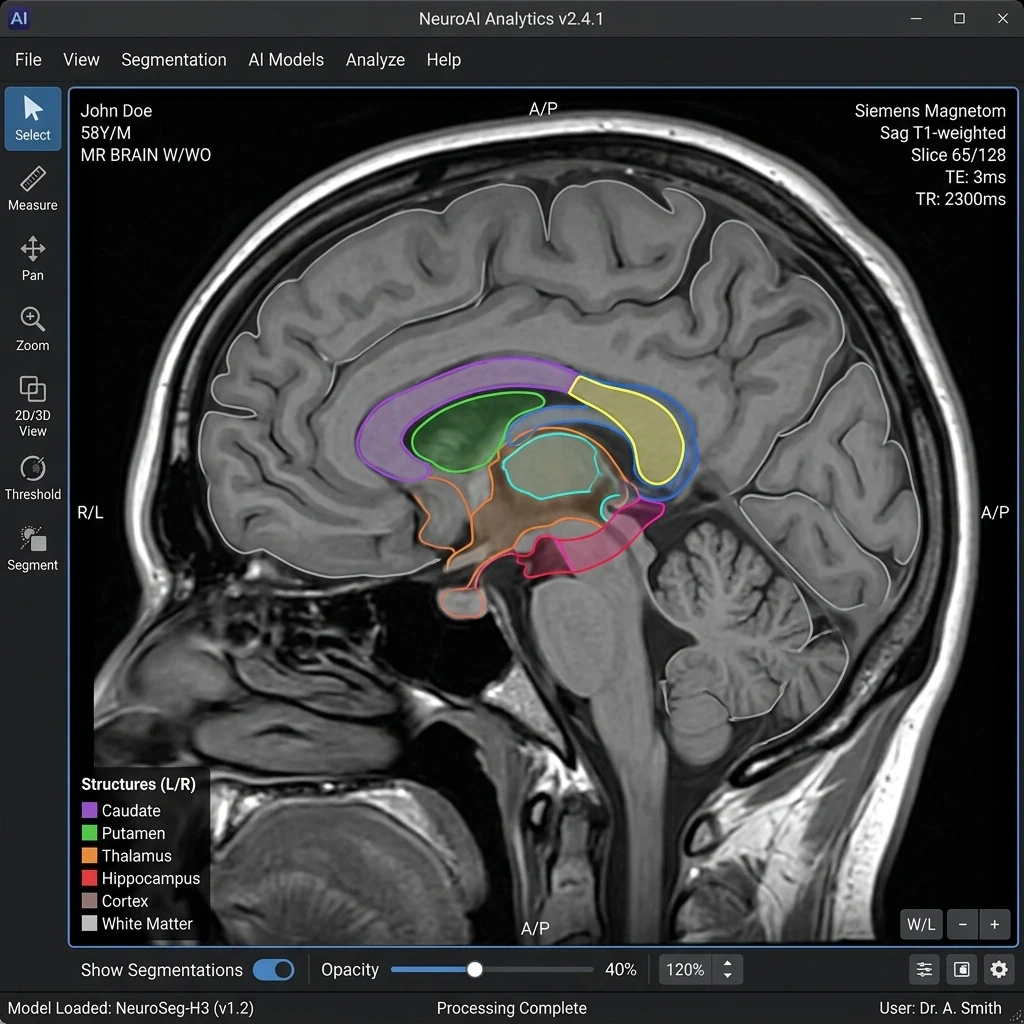Viewport: 1024px width, 1024px height.
Task: Maximize the NeuroAI Analytics window
Action: [x=959, y=18]
